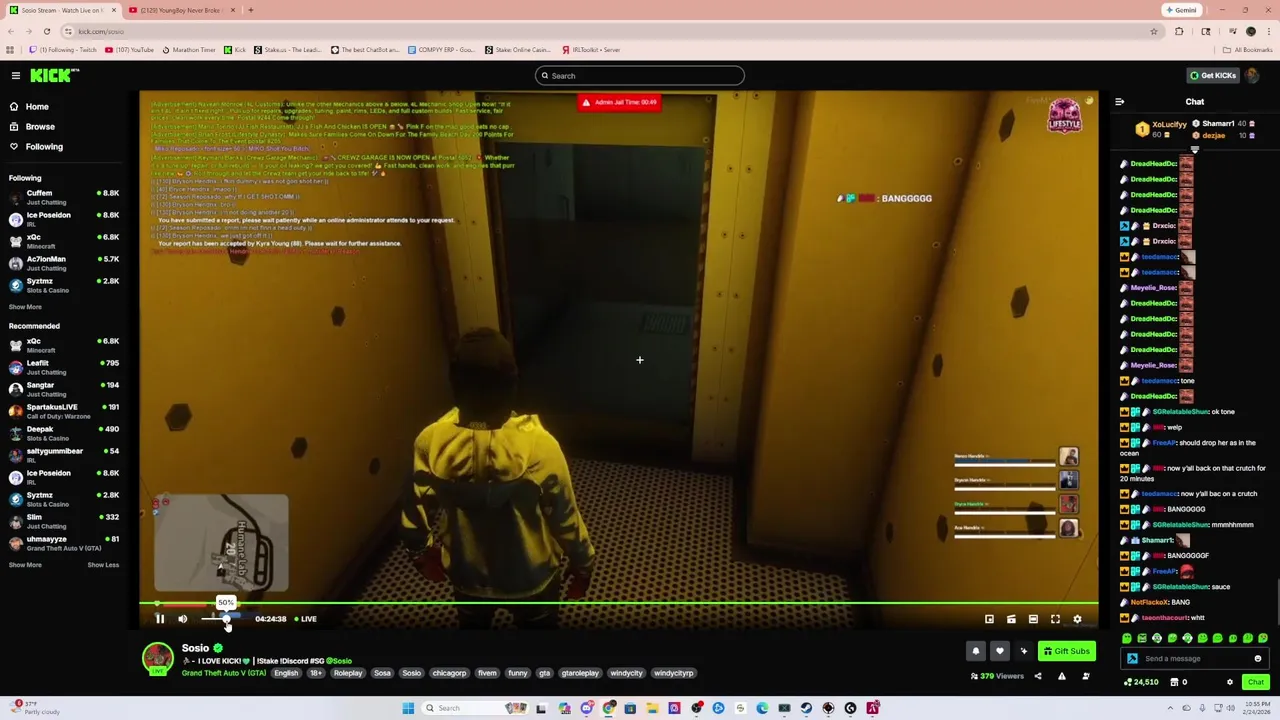Open All Bookmarks folder
1280x720 pixels.
coord(1248,50)
